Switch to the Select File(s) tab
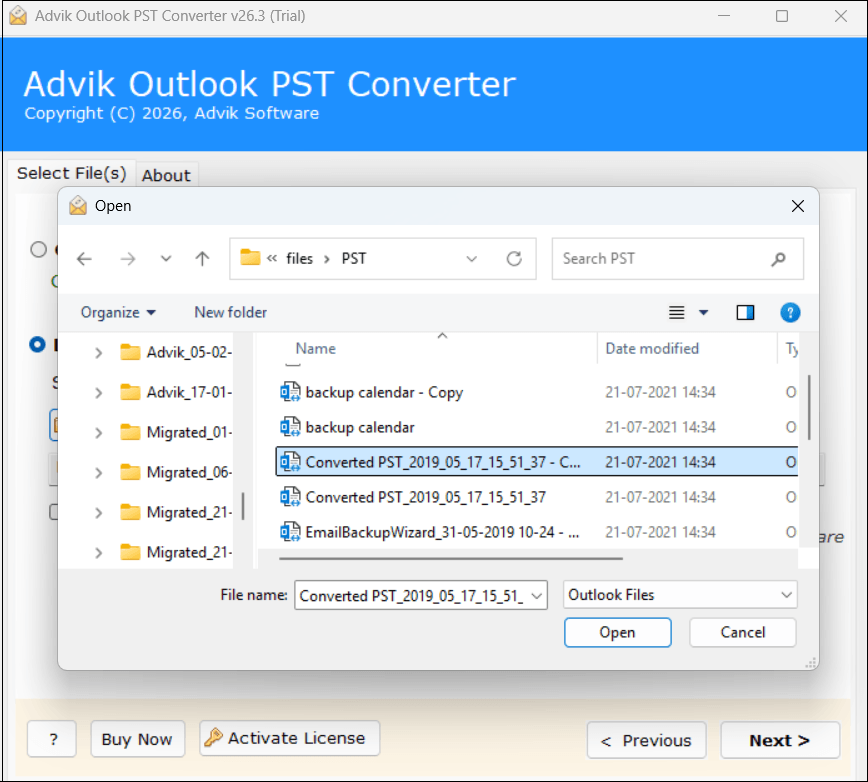868x782 pixels. 71,173
